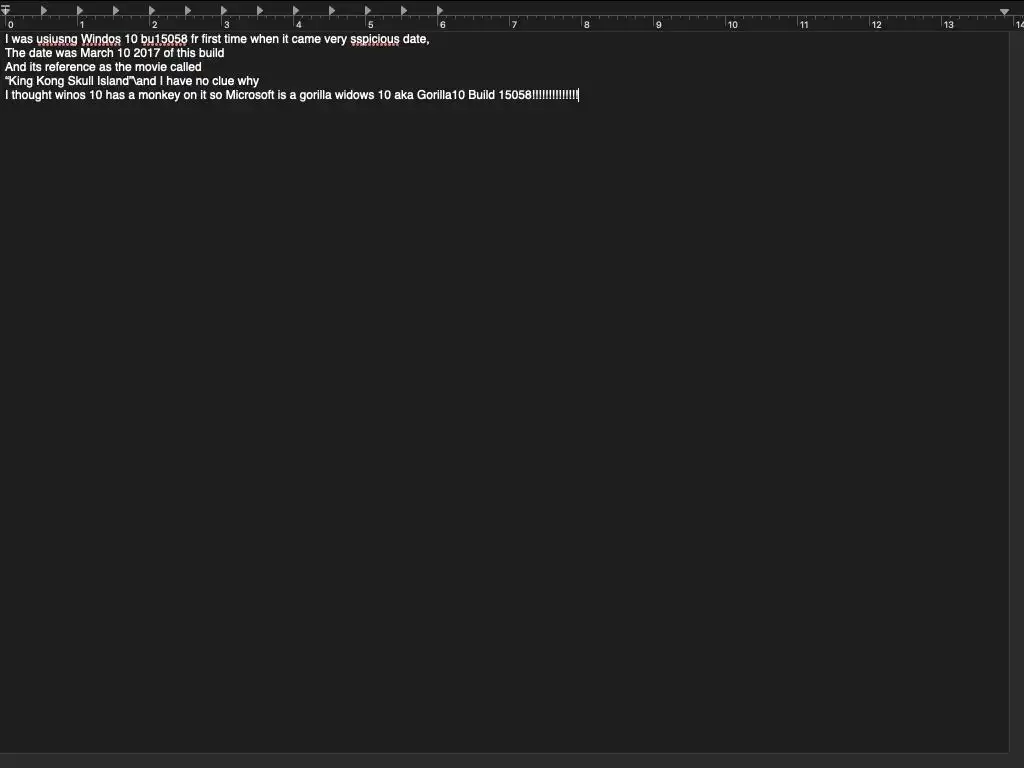
Task: Click the word "reference" in the third line
Action: (70, 67)
